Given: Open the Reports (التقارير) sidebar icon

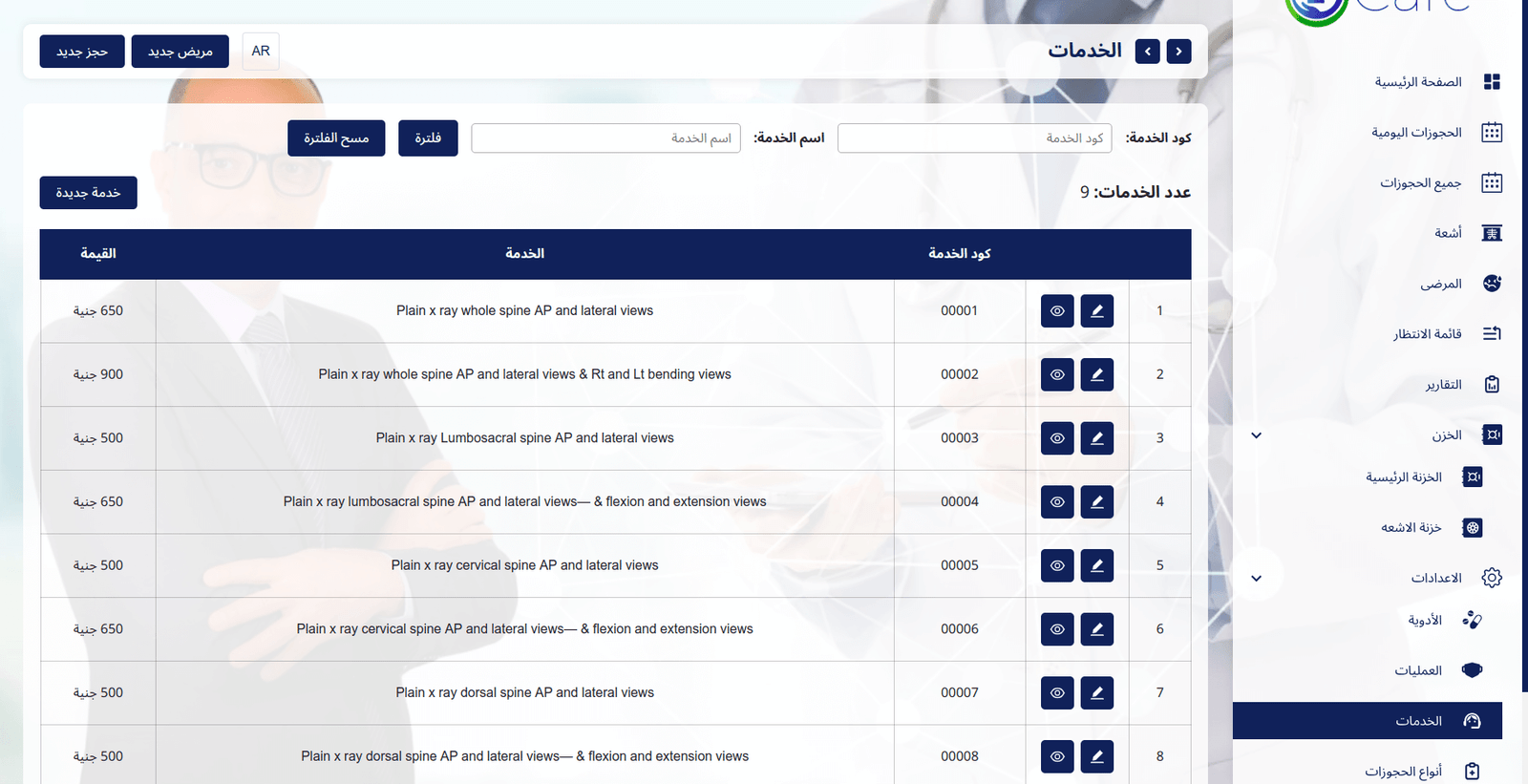Looking at the screenshot, I should tap(1492, 385).
